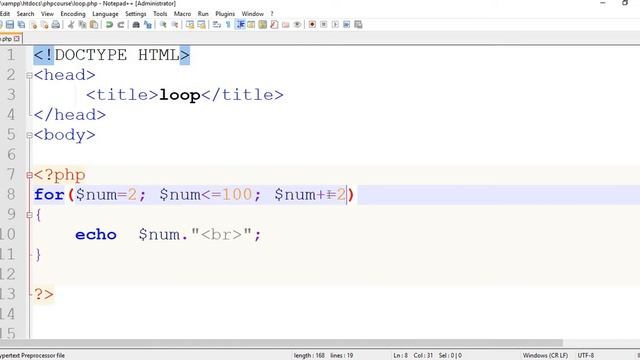
Task: Click the '<!DOCTYPE HTML>' text on line 1
Action: (111, 55)
